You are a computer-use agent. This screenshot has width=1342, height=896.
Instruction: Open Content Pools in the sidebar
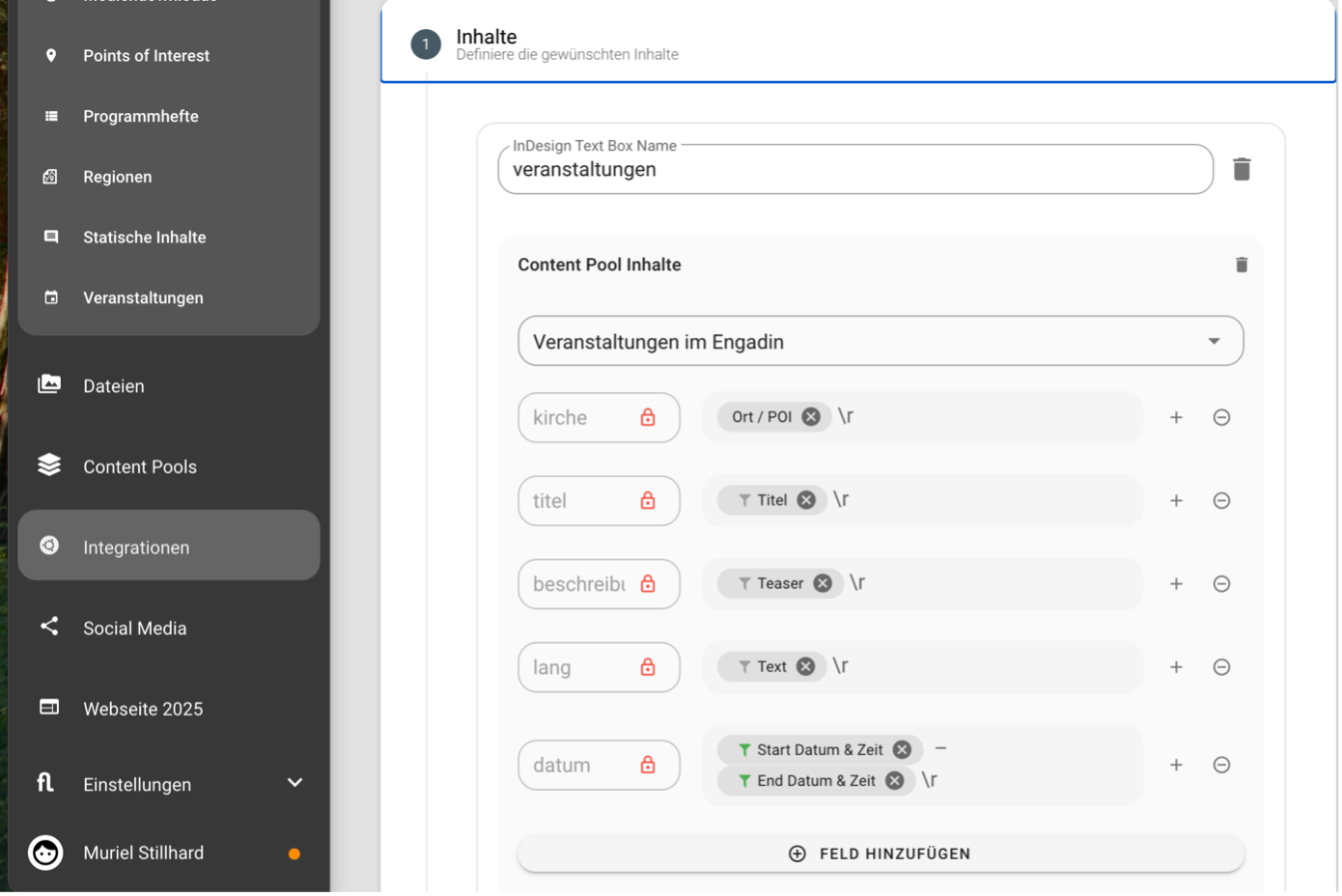click(x=140, y=466)
